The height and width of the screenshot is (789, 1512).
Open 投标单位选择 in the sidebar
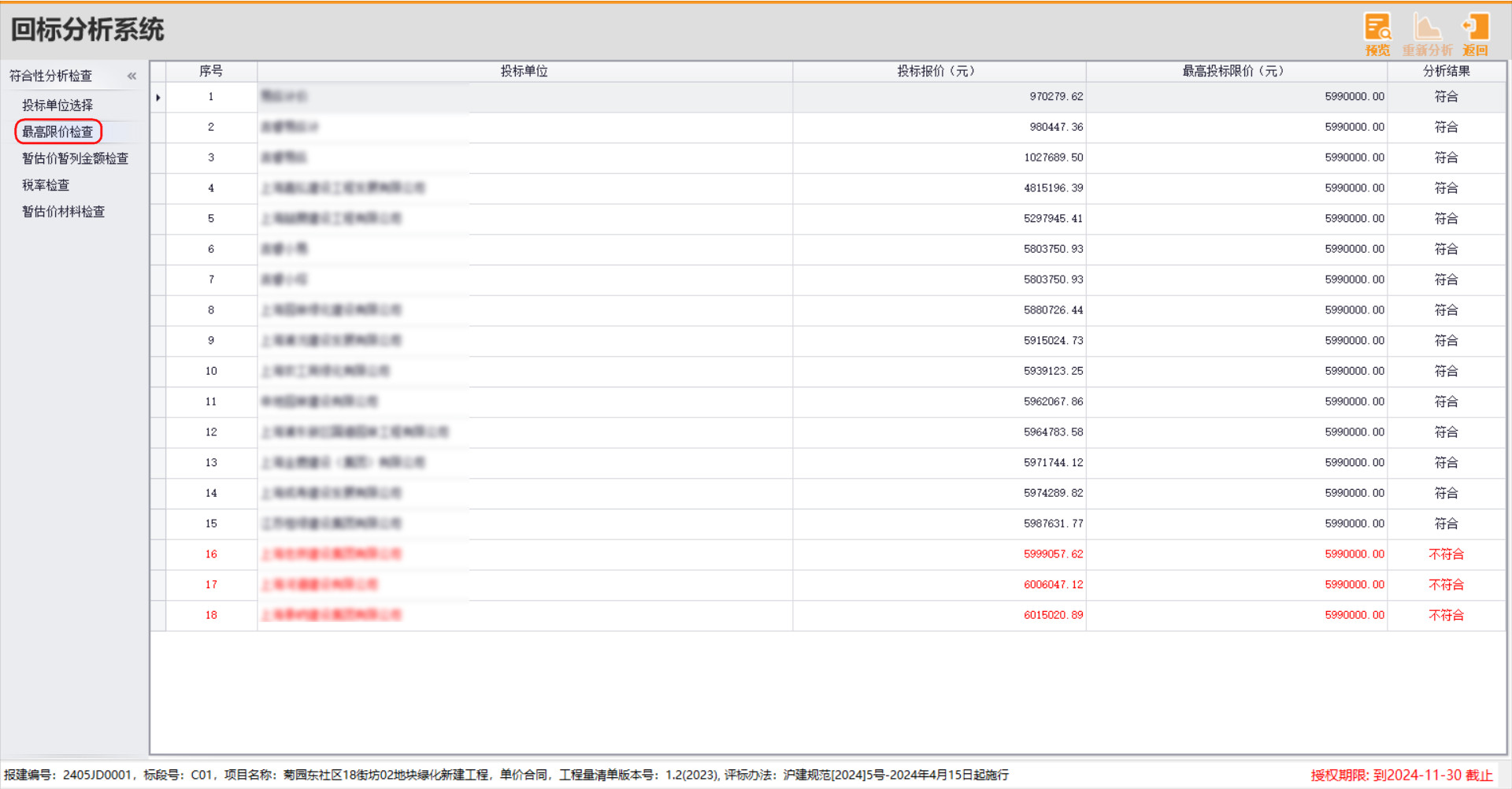57,106
